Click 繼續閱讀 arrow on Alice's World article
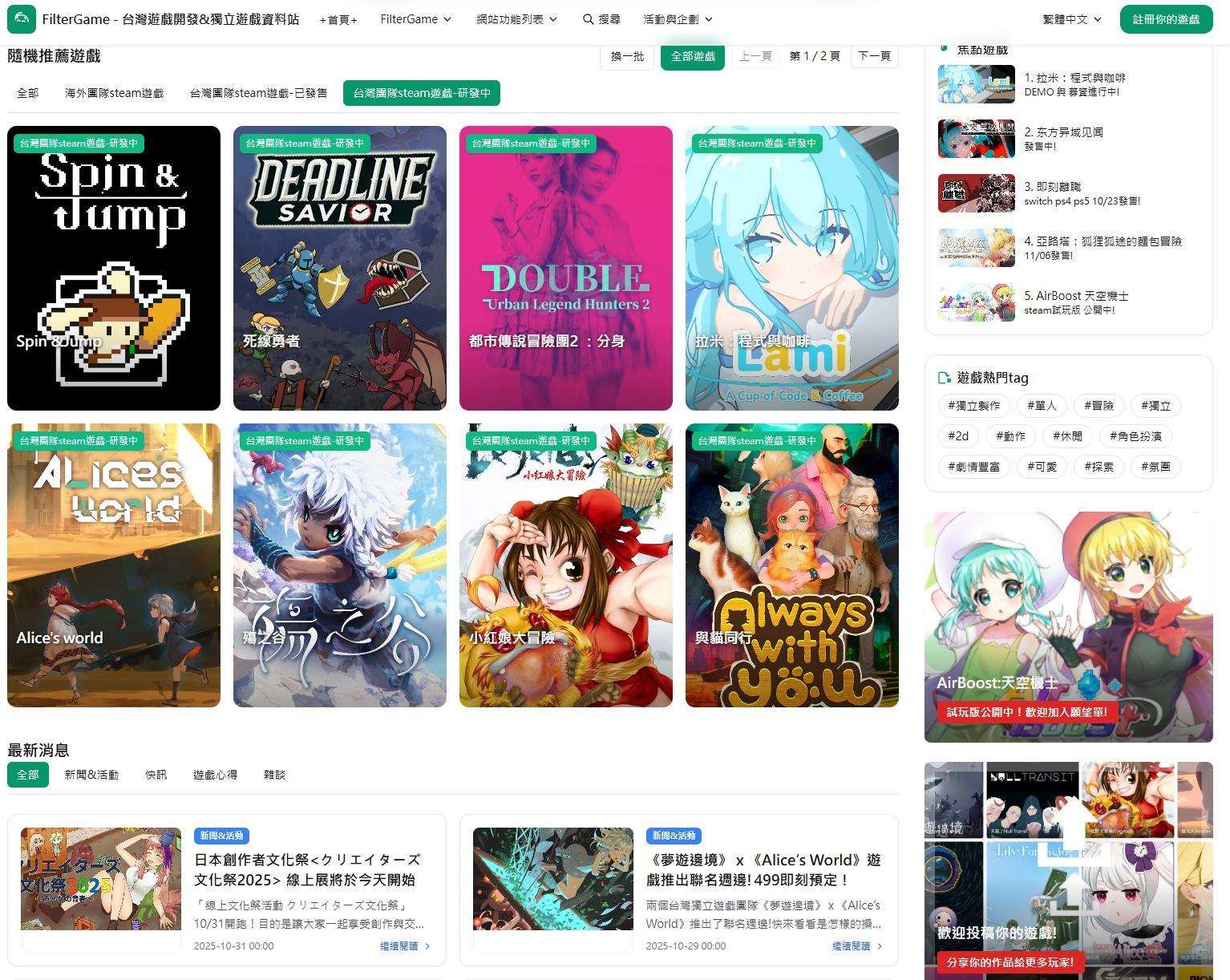 coord(879,946)
